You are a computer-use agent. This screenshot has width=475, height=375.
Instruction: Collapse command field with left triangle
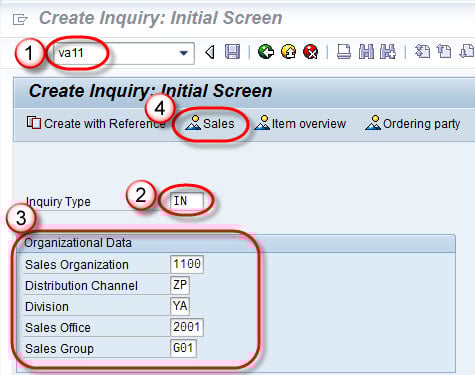point(210,52)
